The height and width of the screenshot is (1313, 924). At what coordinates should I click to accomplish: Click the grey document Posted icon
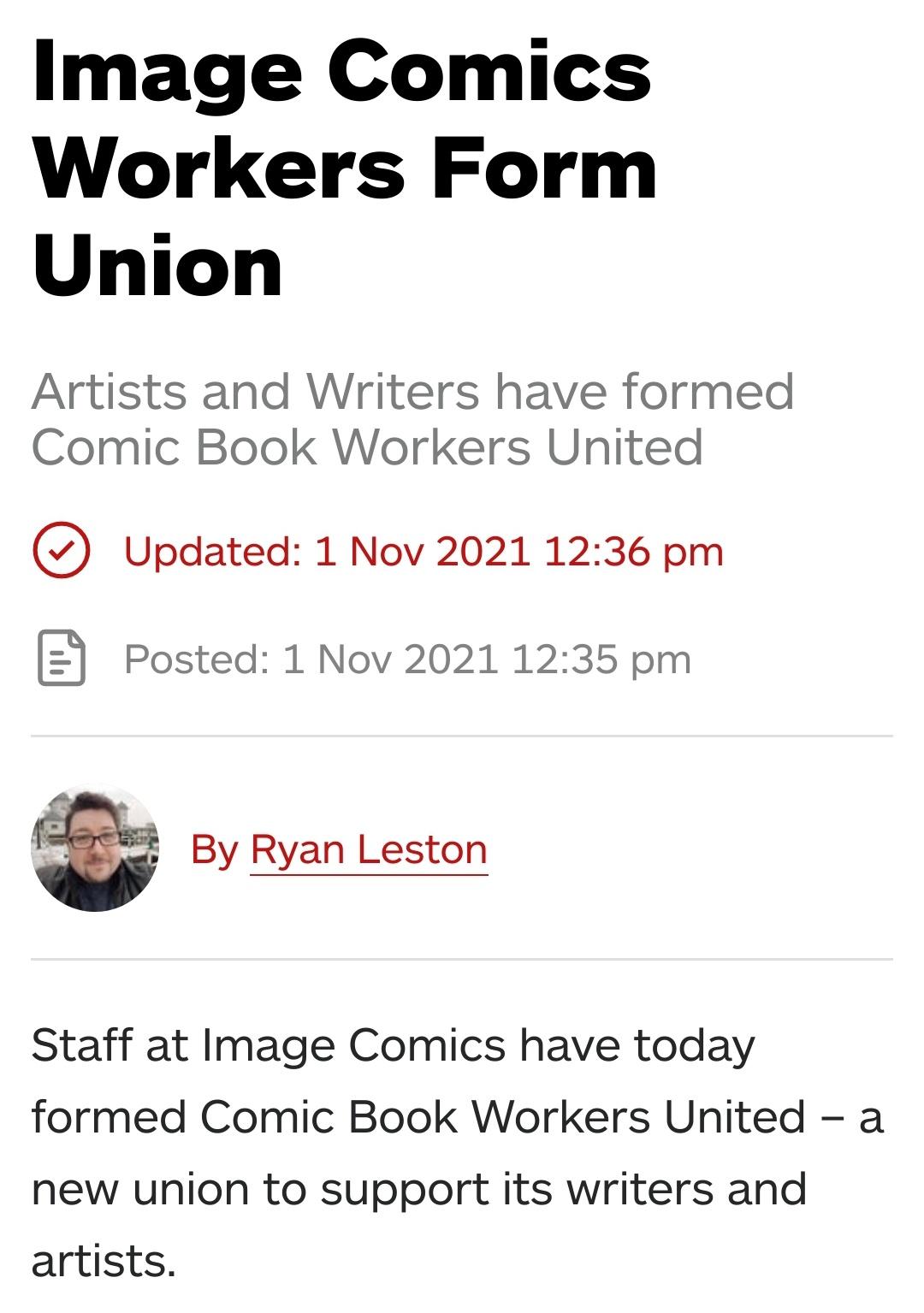tap(62, 659)
